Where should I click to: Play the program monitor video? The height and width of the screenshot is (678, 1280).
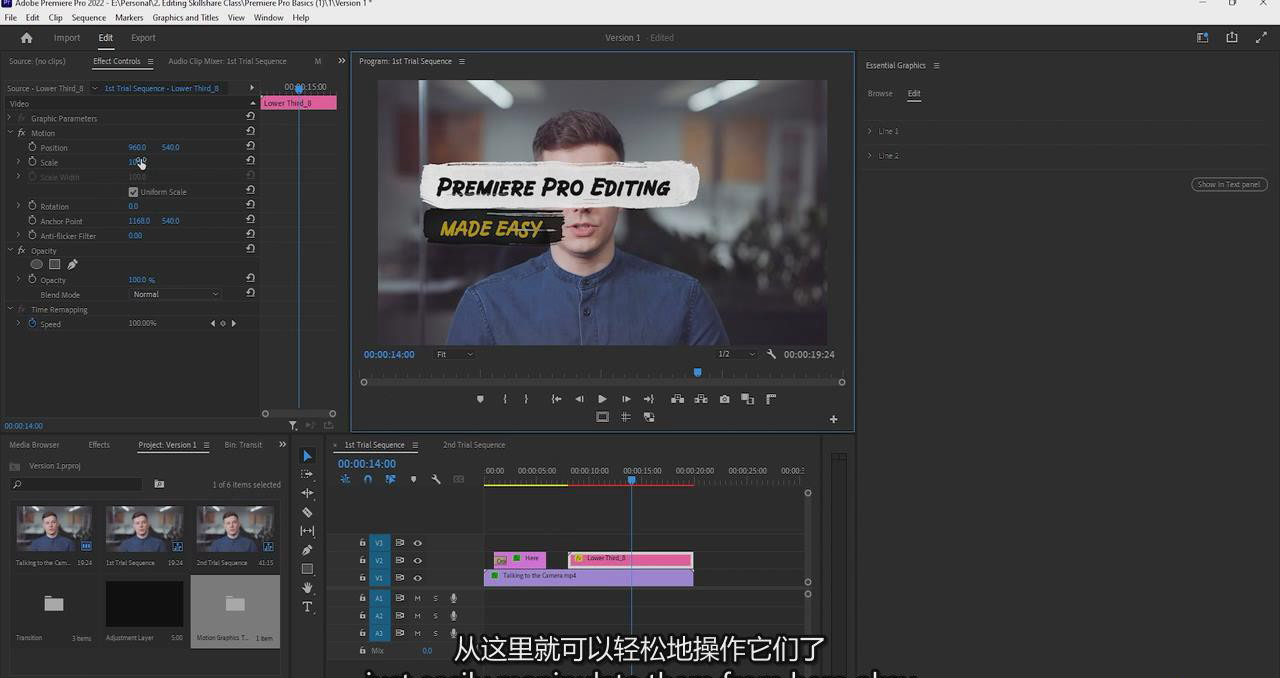602,399
